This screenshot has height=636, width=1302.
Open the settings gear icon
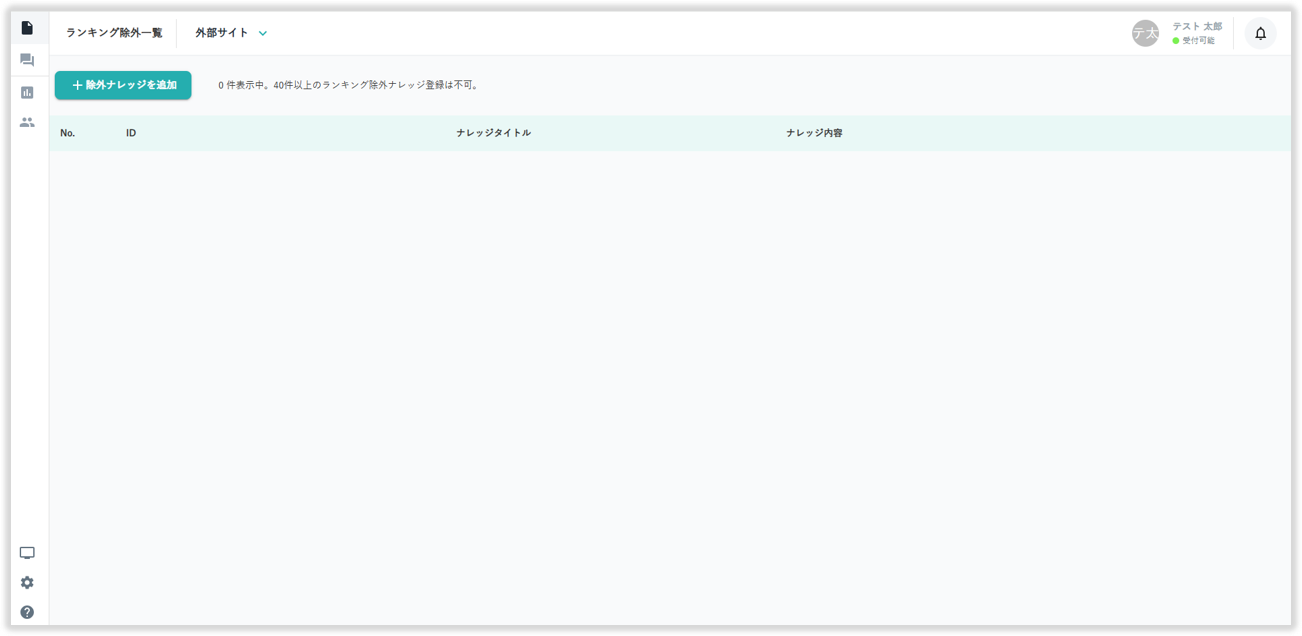[27, 583]
